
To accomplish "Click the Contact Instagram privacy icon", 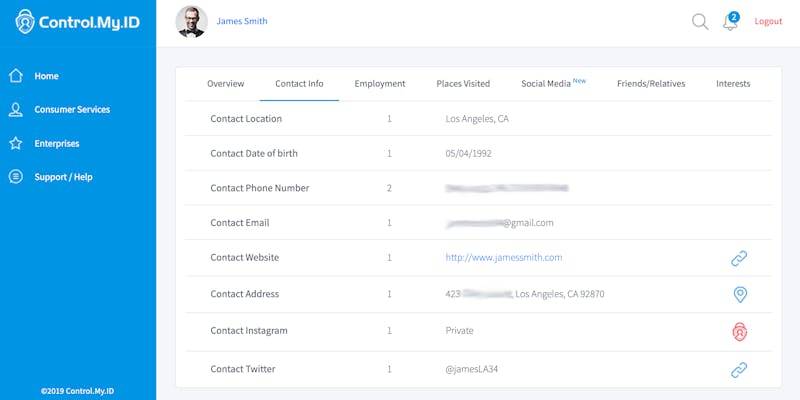I will pos(740,331).
